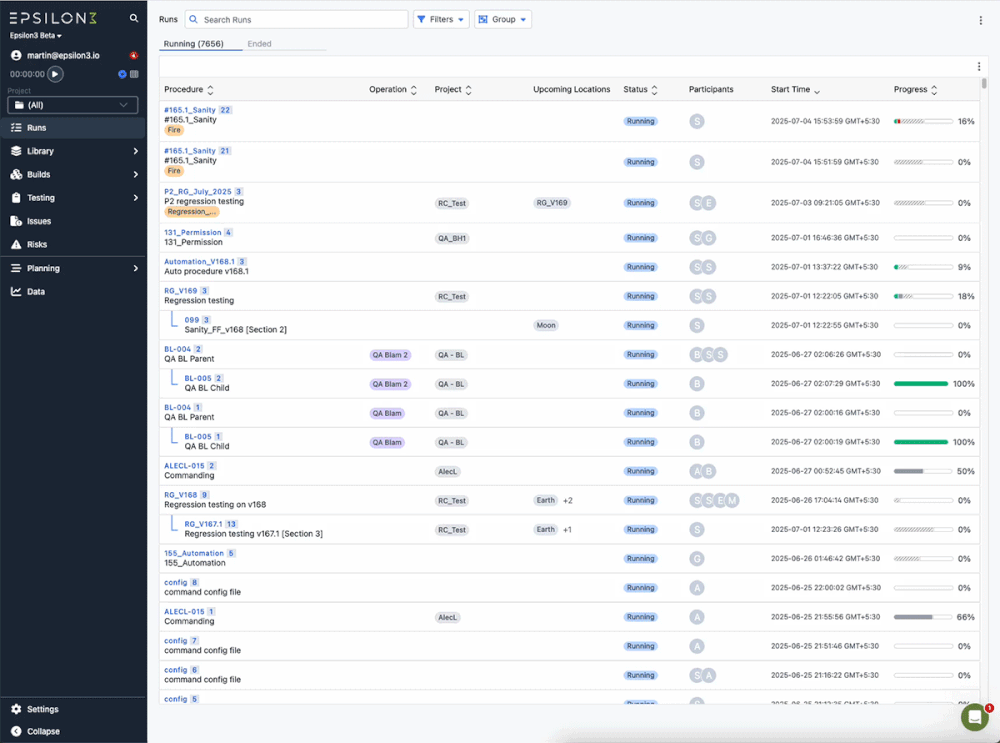Click Running status badge on 131_Permission

pyautogui.click(x=640, y=238)
